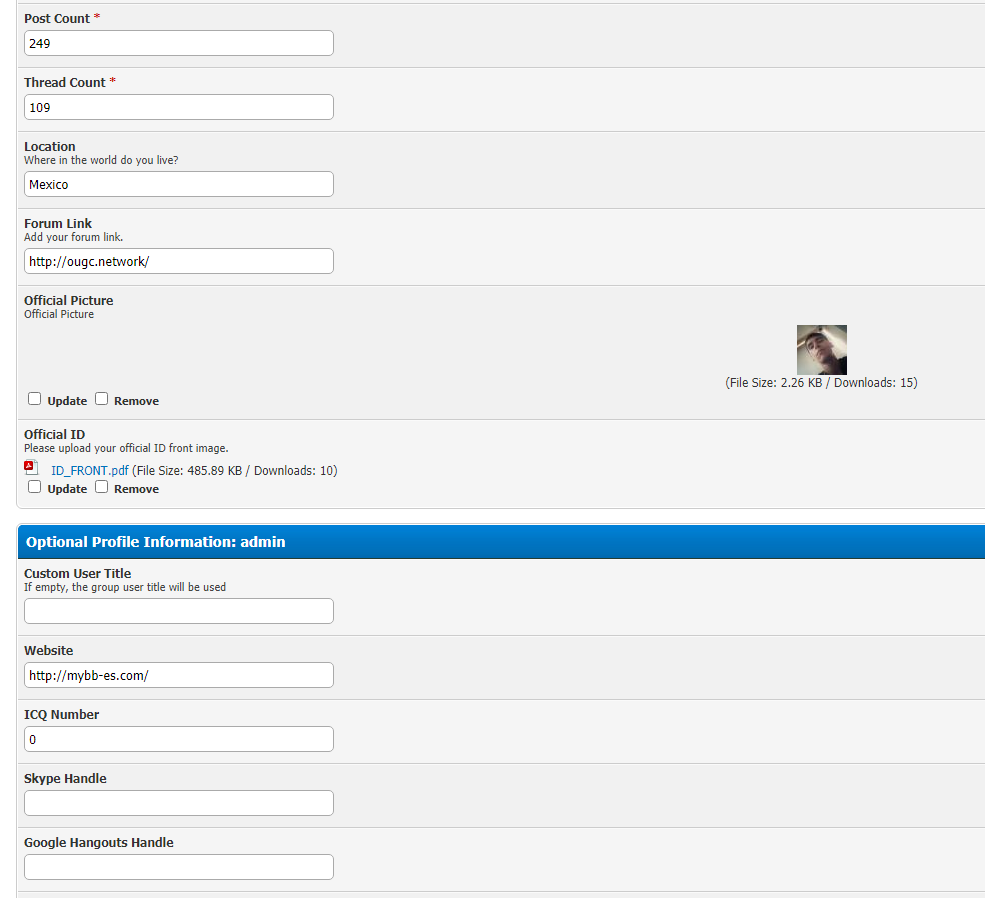
Task: Check Remove box under Official Picture
Action: click(x=102, y=399)
